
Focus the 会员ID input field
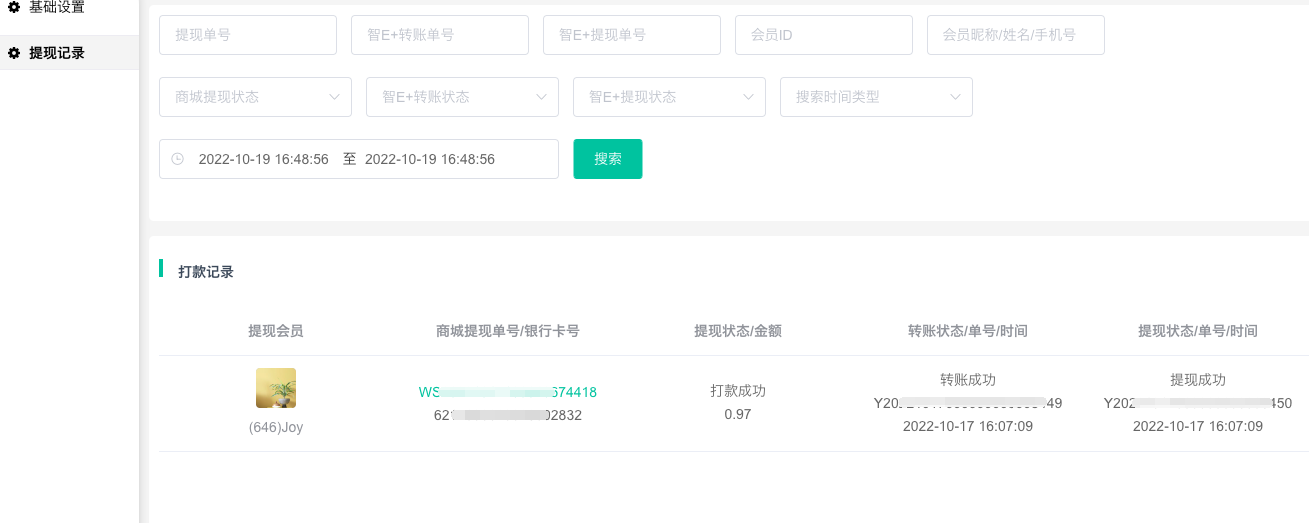(x=824, y=35)
